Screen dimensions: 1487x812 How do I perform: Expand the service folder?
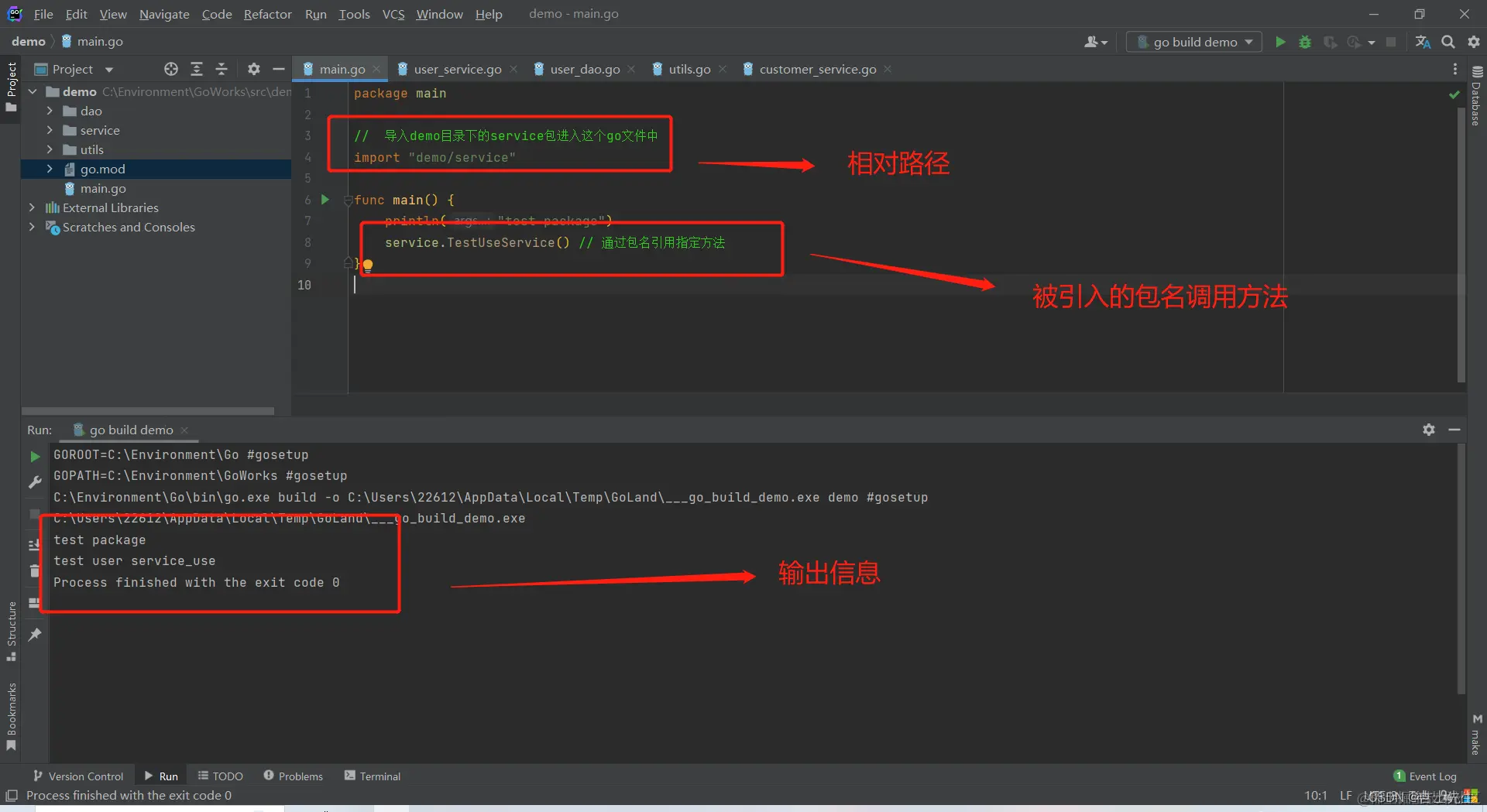coord(50,130)
